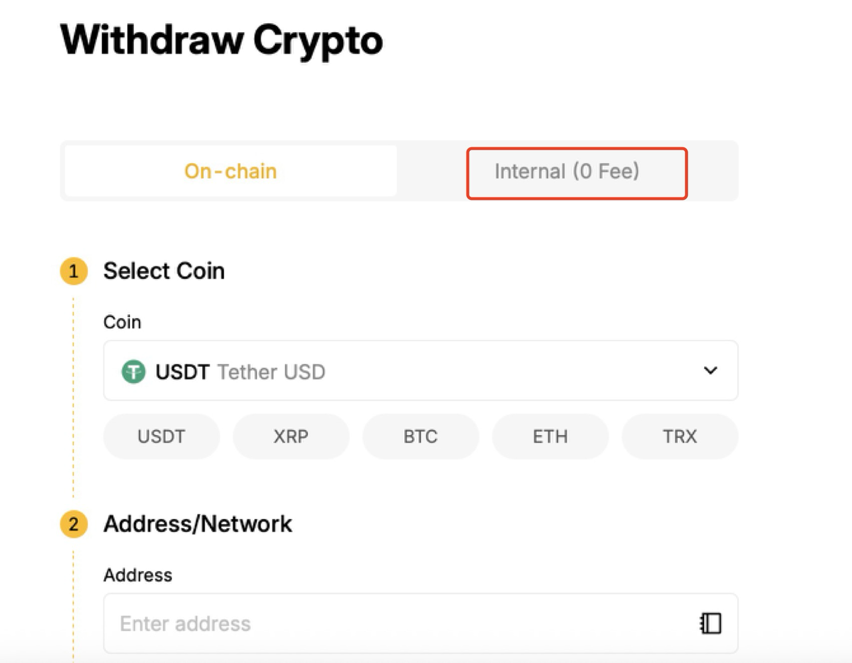The height and width of the screenshot is (663, 852).
Task: Switch to the On-chain tab
Action: pyautogui.click(x=231, y=171)
